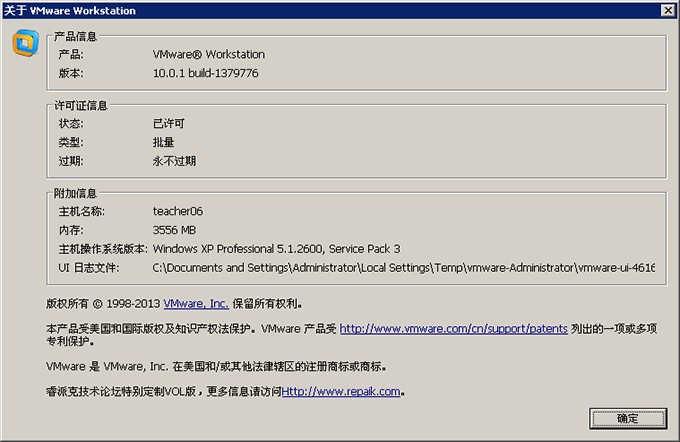Click the UI 日志文件: label
The image size is (680, 442).
click(x=89, y=268)
